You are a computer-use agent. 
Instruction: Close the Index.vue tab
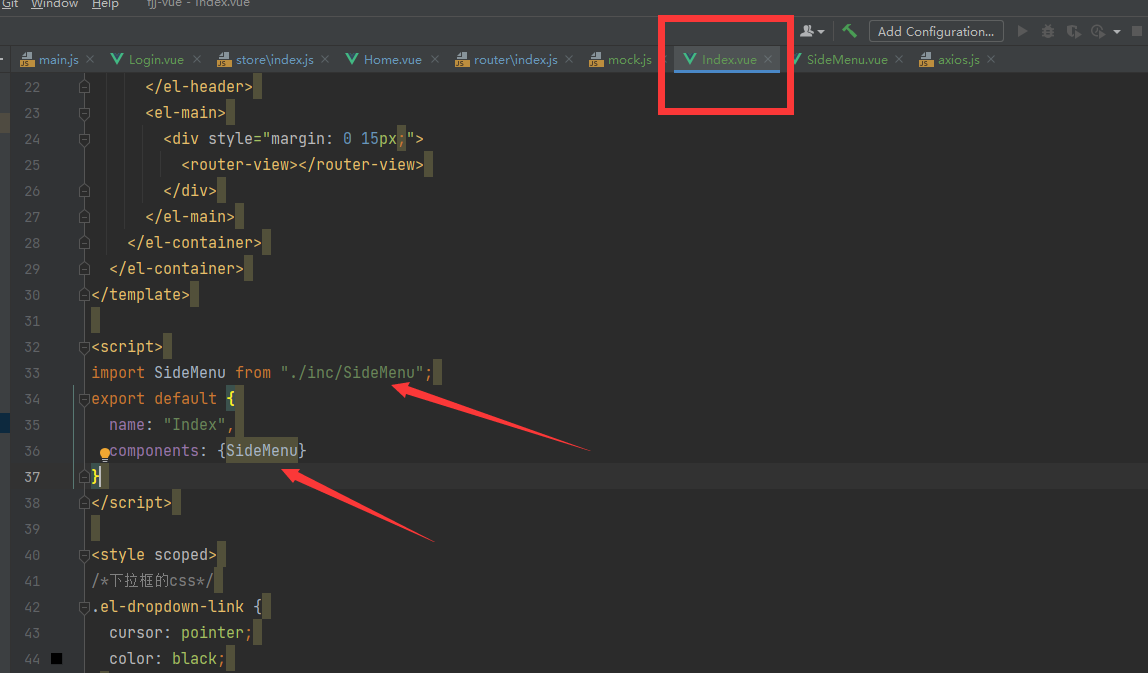coord(768,59)
